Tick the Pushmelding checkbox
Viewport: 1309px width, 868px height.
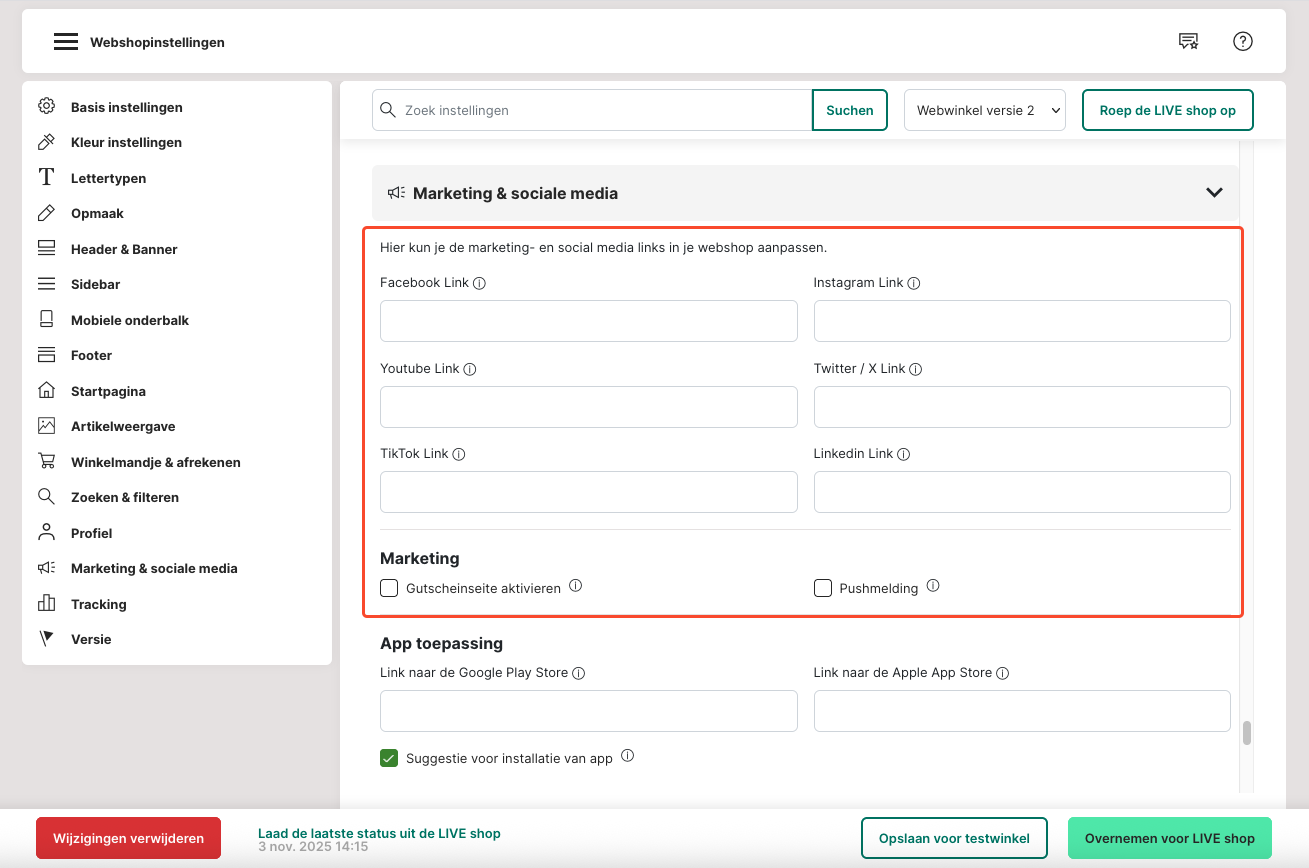(x=823, y=588)
